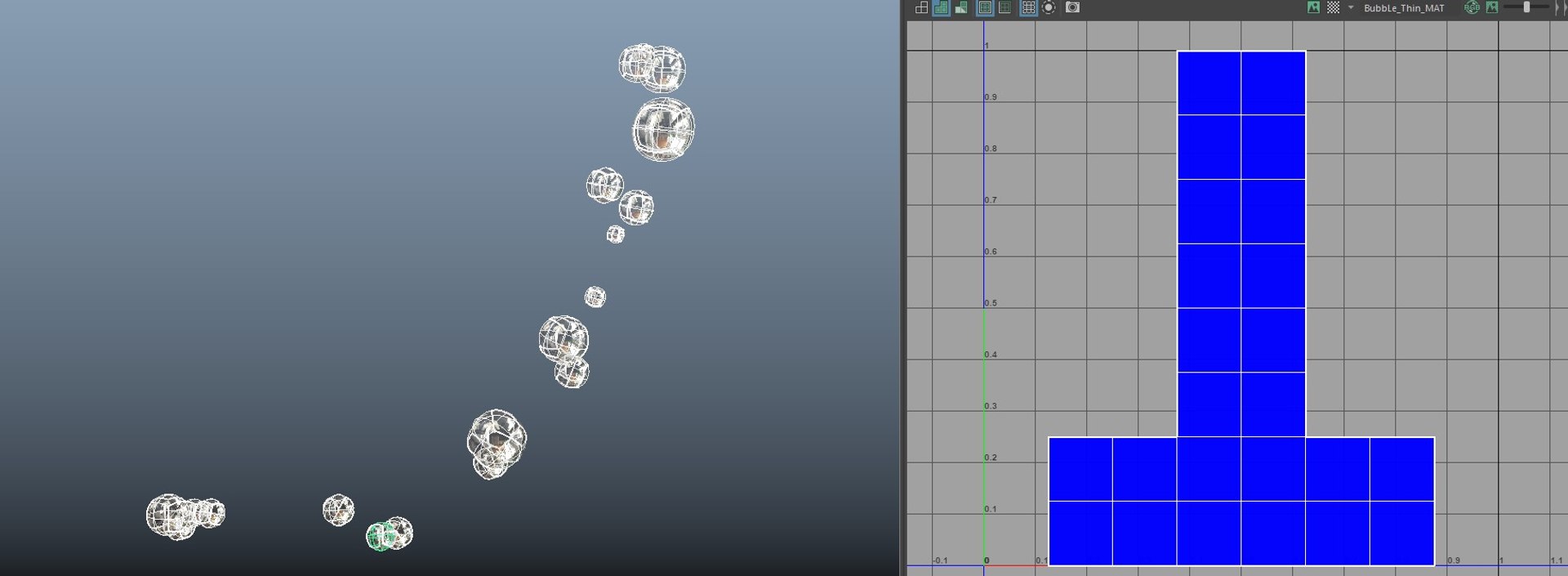Click the Bubble_Thin_MAT texture name
1568x576 pixels.
[x=1404, y=8]
